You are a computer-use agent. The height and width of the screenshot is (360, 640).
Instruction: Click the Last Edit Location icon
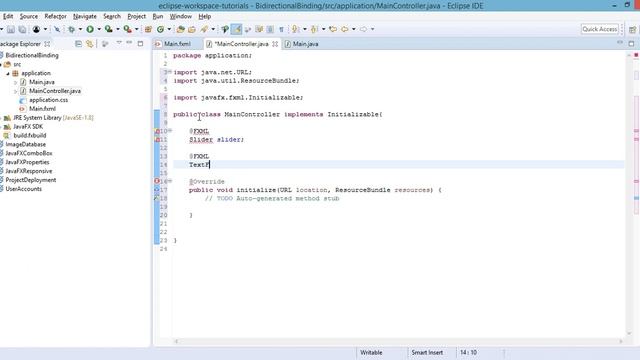pyautogui.click(x=333, y=29)
